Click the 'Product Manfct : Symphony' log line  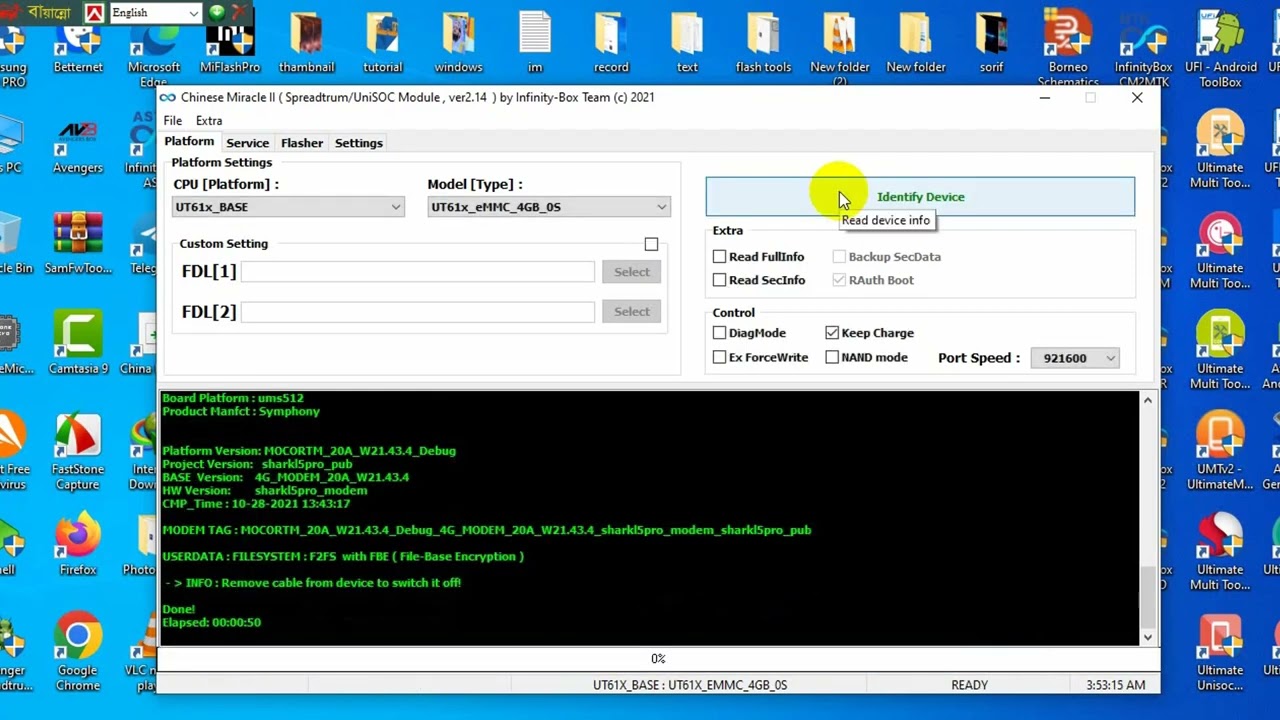pyautogui.click(x=241, y=411)
